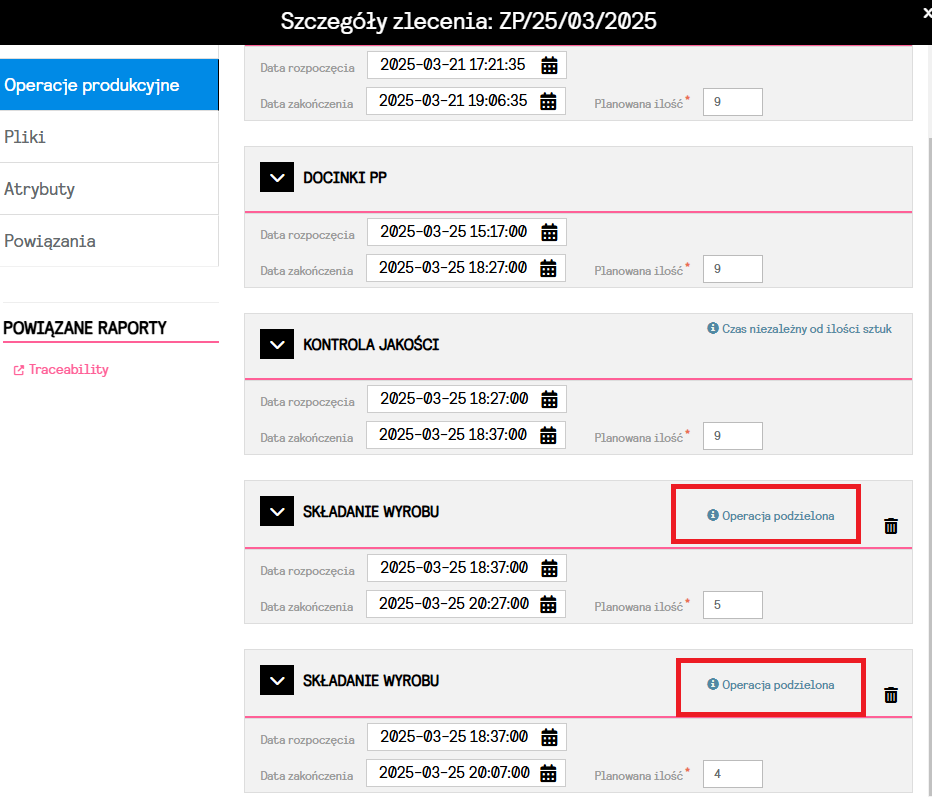This screenshot has width=932, height=797.
Task: Open calendar for DOCINKI PP start date
Action: 549,233
